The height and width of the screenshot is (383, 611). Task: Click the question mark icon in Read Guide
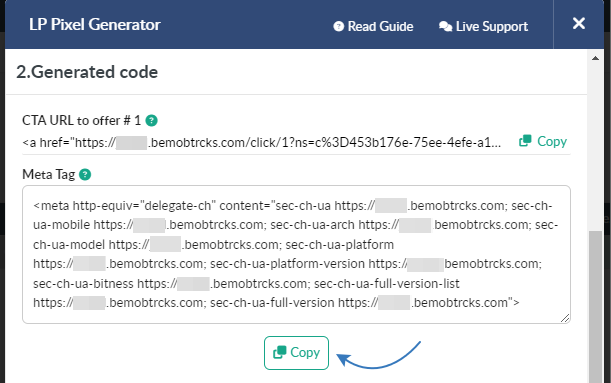339,26
